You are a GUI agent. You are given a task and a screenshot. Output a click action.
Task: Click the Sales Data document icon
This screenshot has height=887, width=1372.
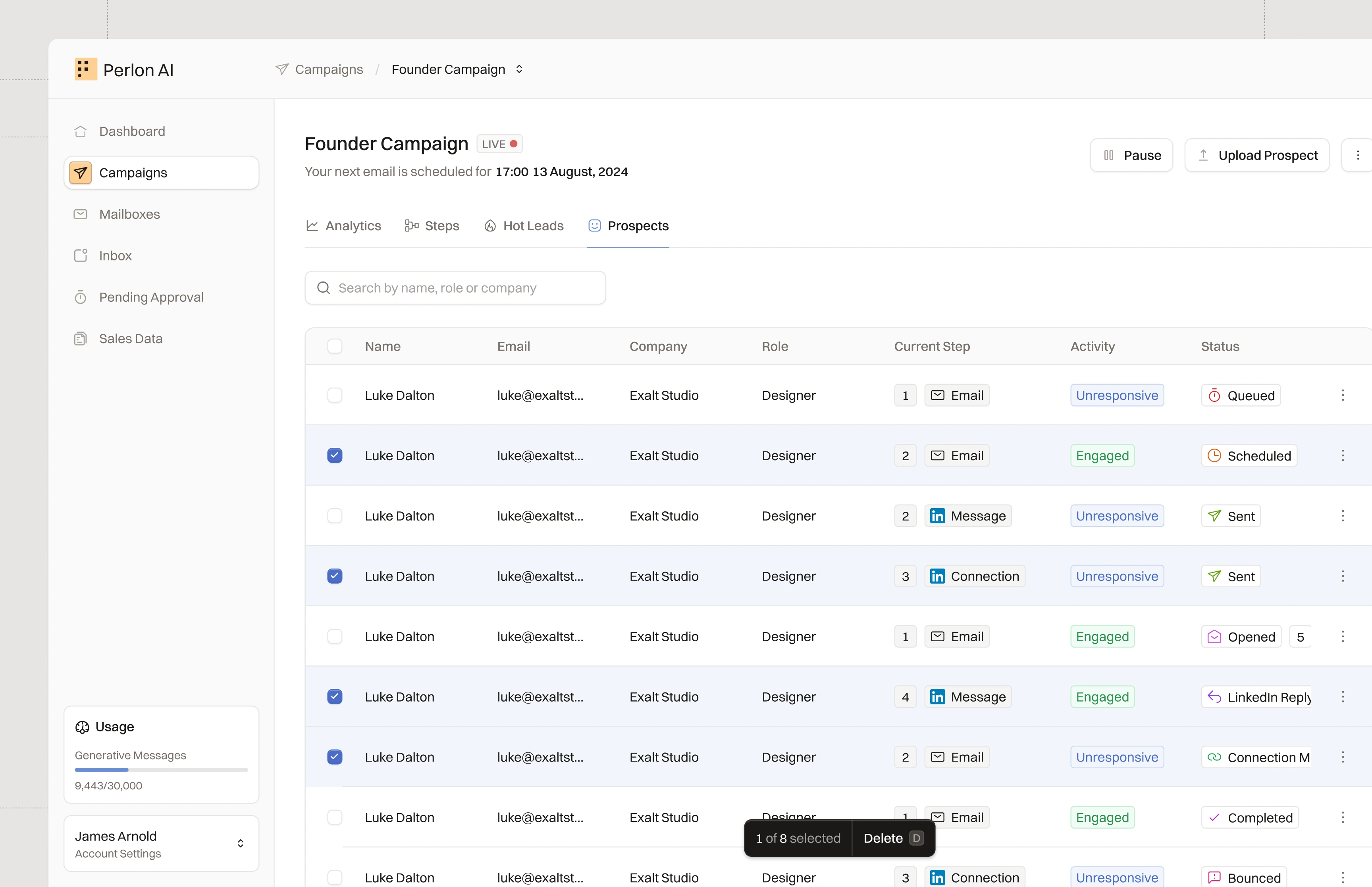[81, 339]
